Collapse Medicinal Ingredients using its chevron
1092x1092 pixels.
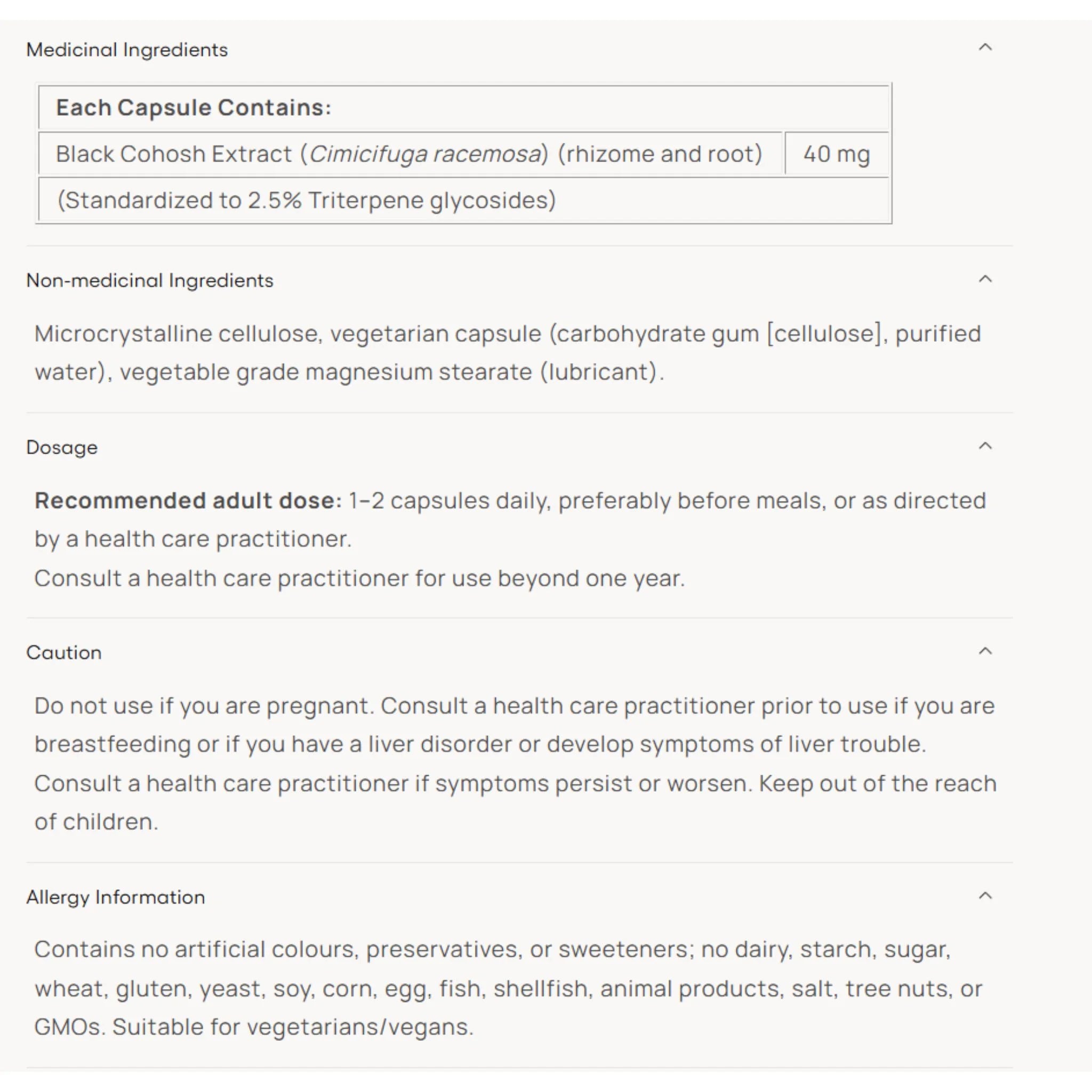[x=985, y=47]
